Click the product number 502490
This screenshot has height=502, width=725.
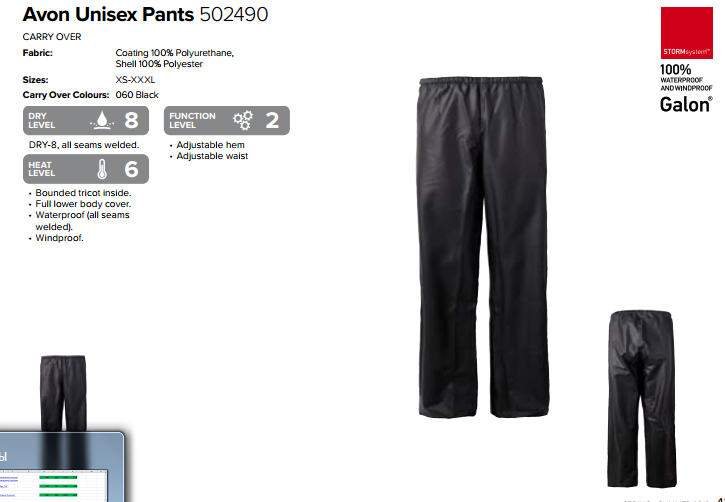coord(233,14)
